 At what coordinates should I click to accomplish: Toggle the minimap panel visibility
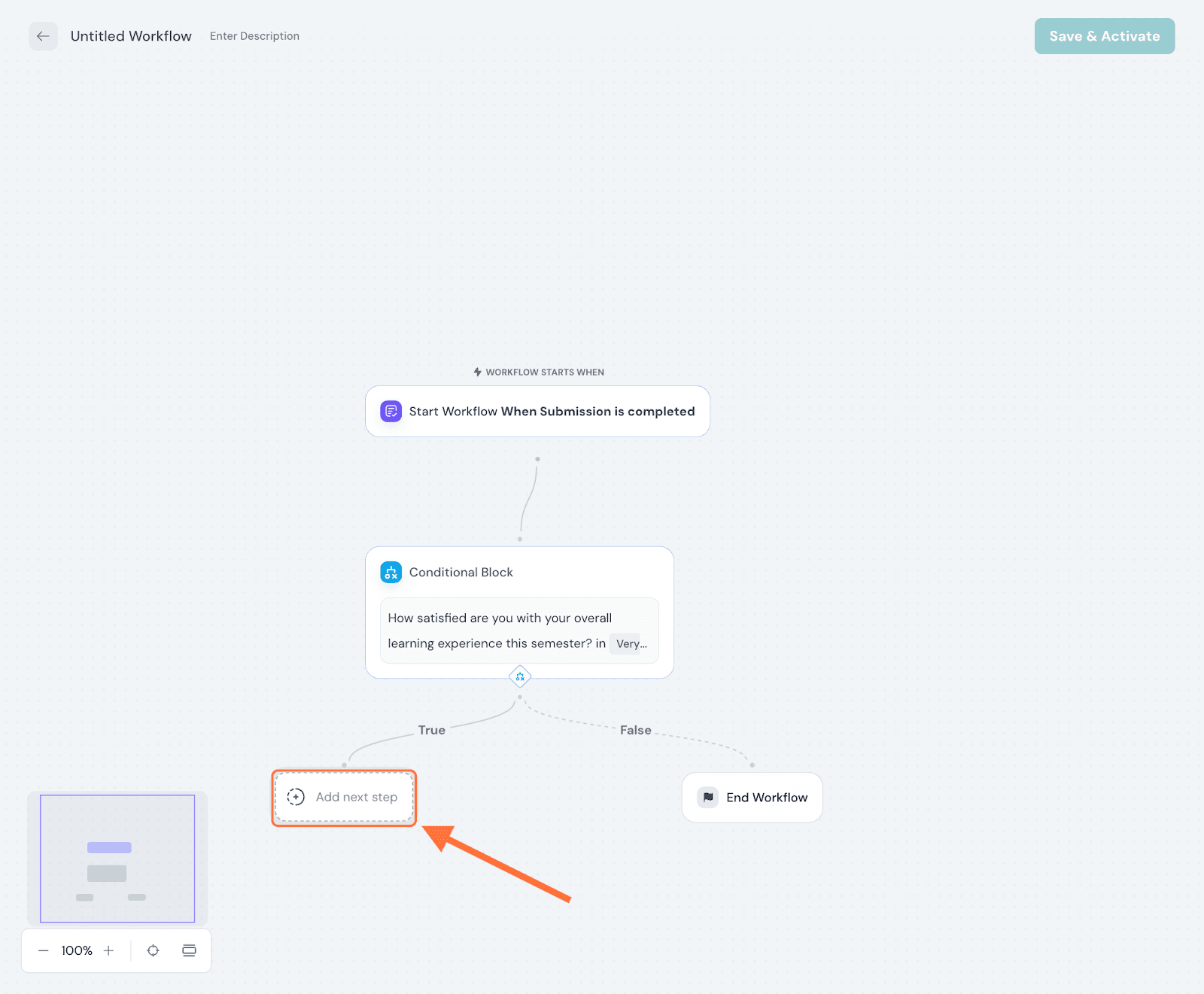(189, 951)
